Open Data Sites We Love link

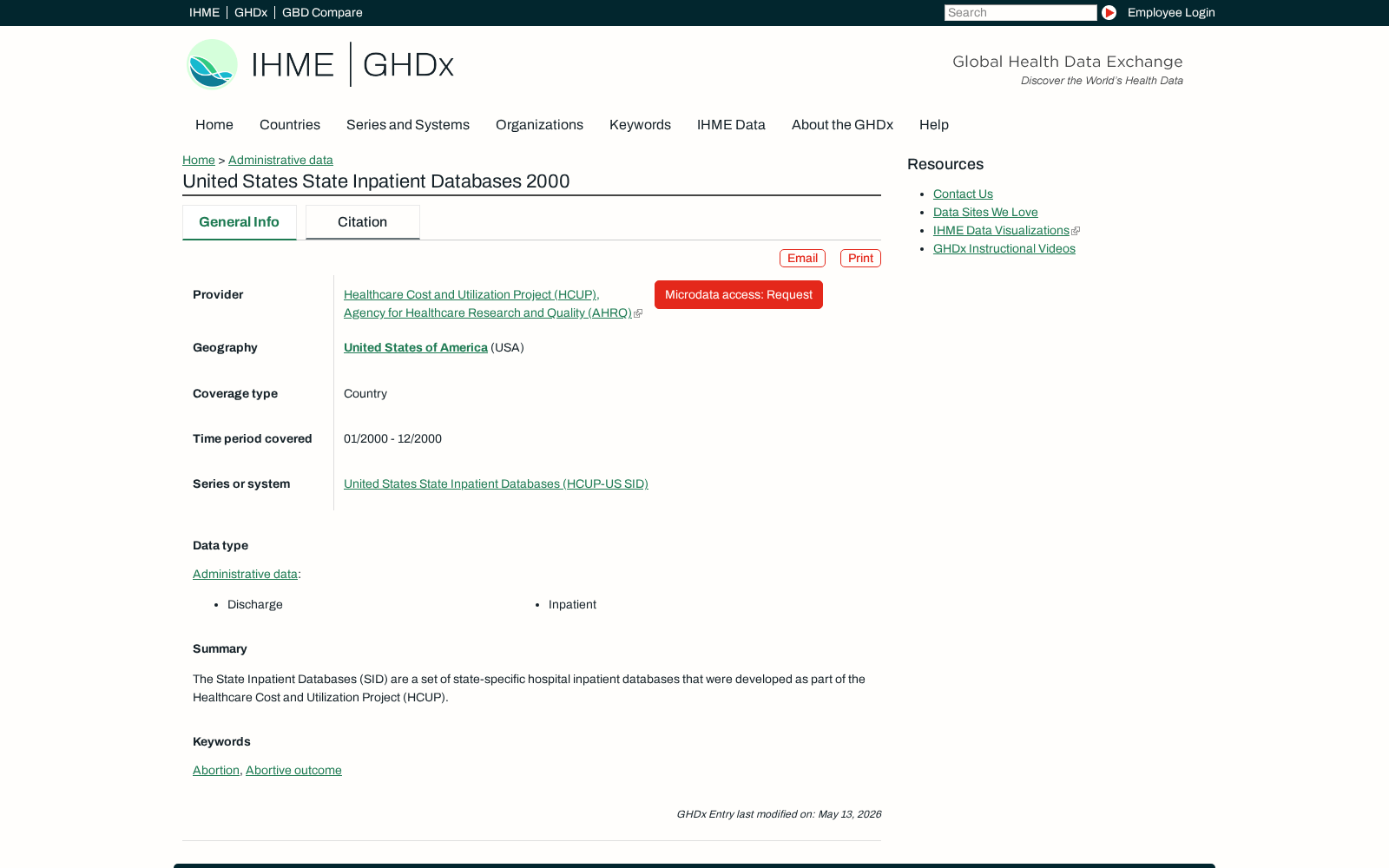click(985, 212)
